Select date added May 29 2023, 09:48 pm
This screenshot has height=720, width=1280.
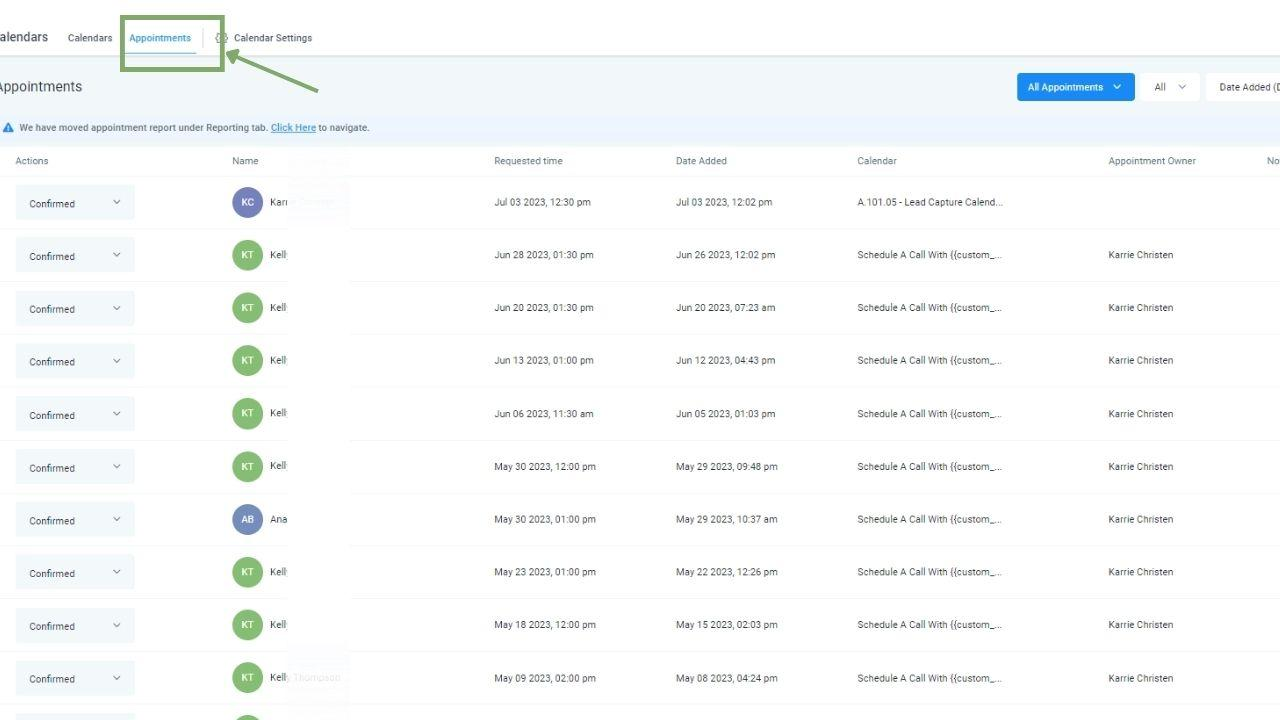tap(727, 467)
